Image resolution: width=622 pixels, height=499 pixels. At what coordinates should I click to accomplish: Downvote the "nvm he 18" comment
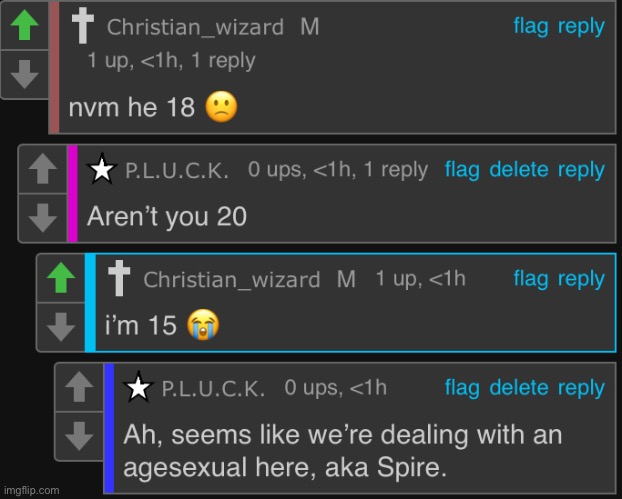tap(25, 74)
